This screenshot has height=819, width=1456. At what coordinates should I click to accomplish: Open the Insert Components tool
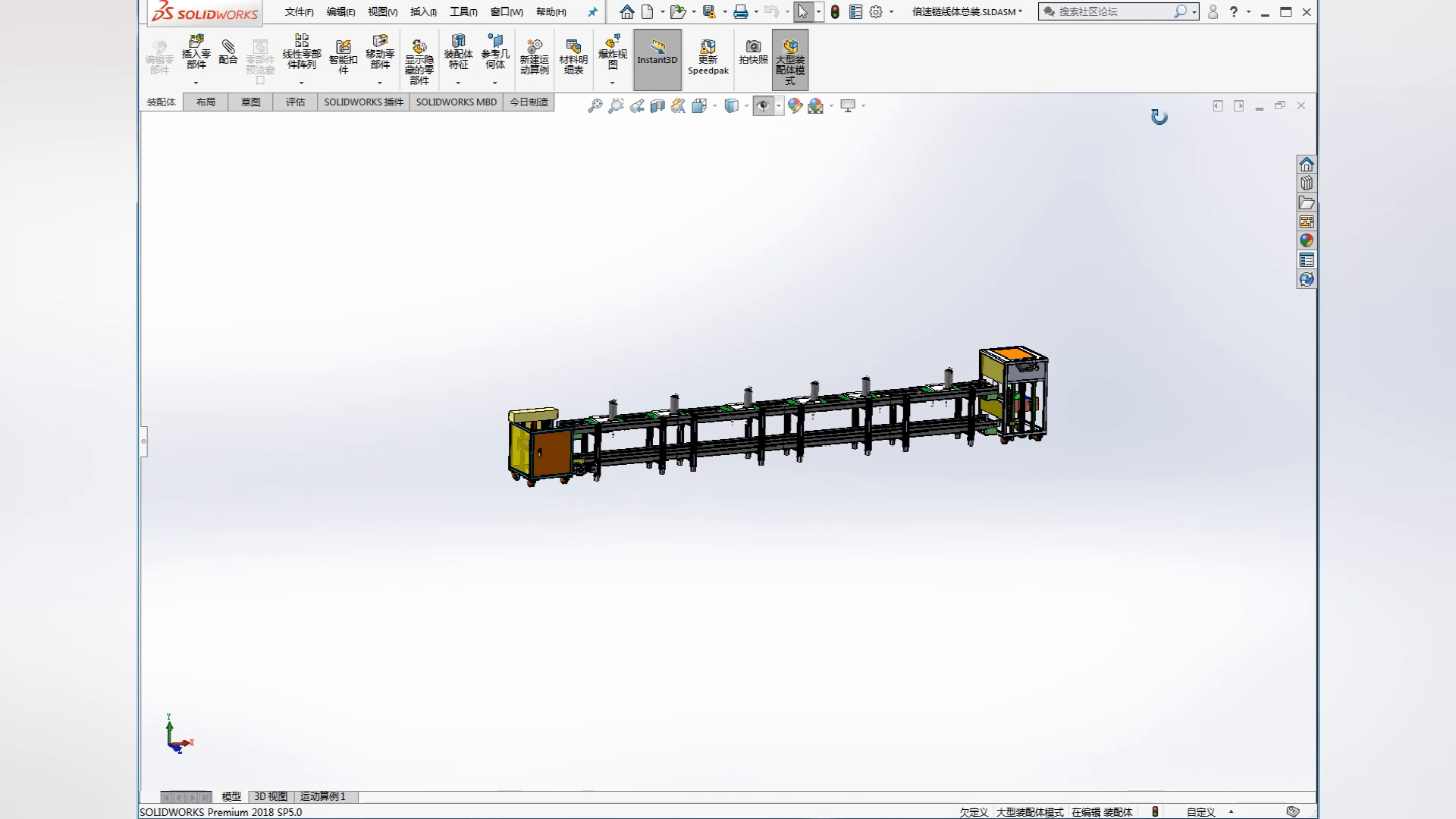point(196,52)
